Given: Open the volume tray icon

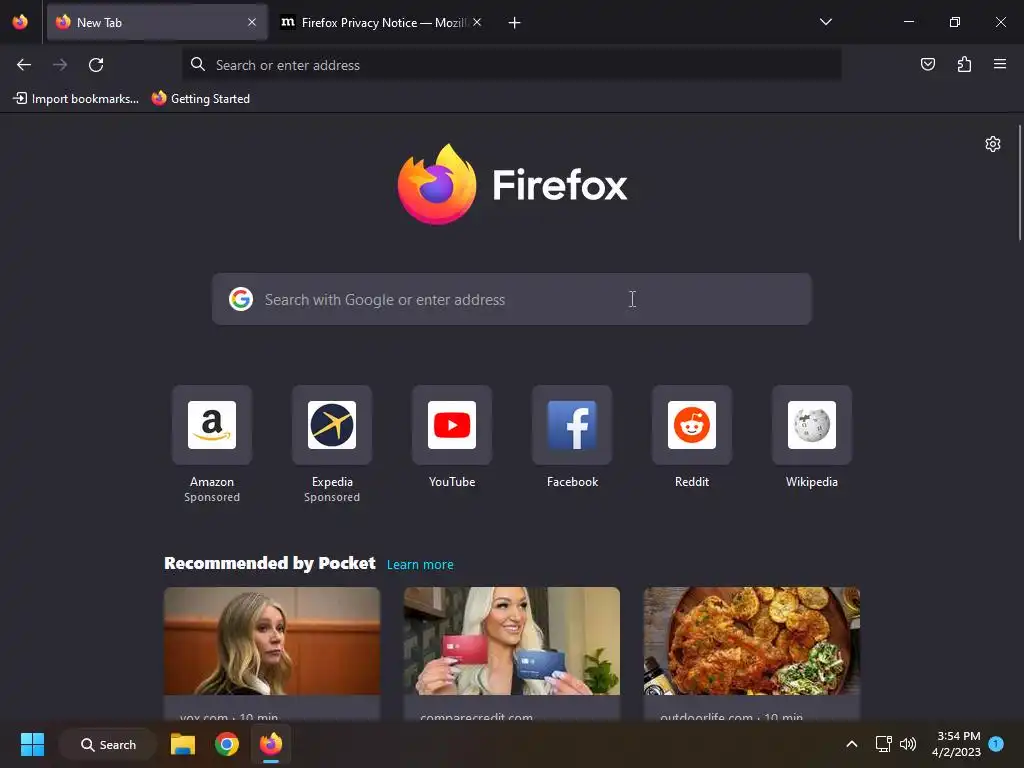Looking at the screenshot, I should click(908, 744).
